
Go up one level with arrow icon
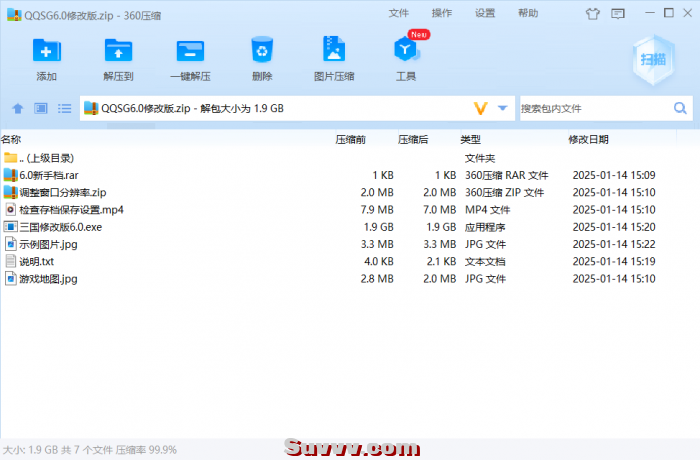point(18,109)
